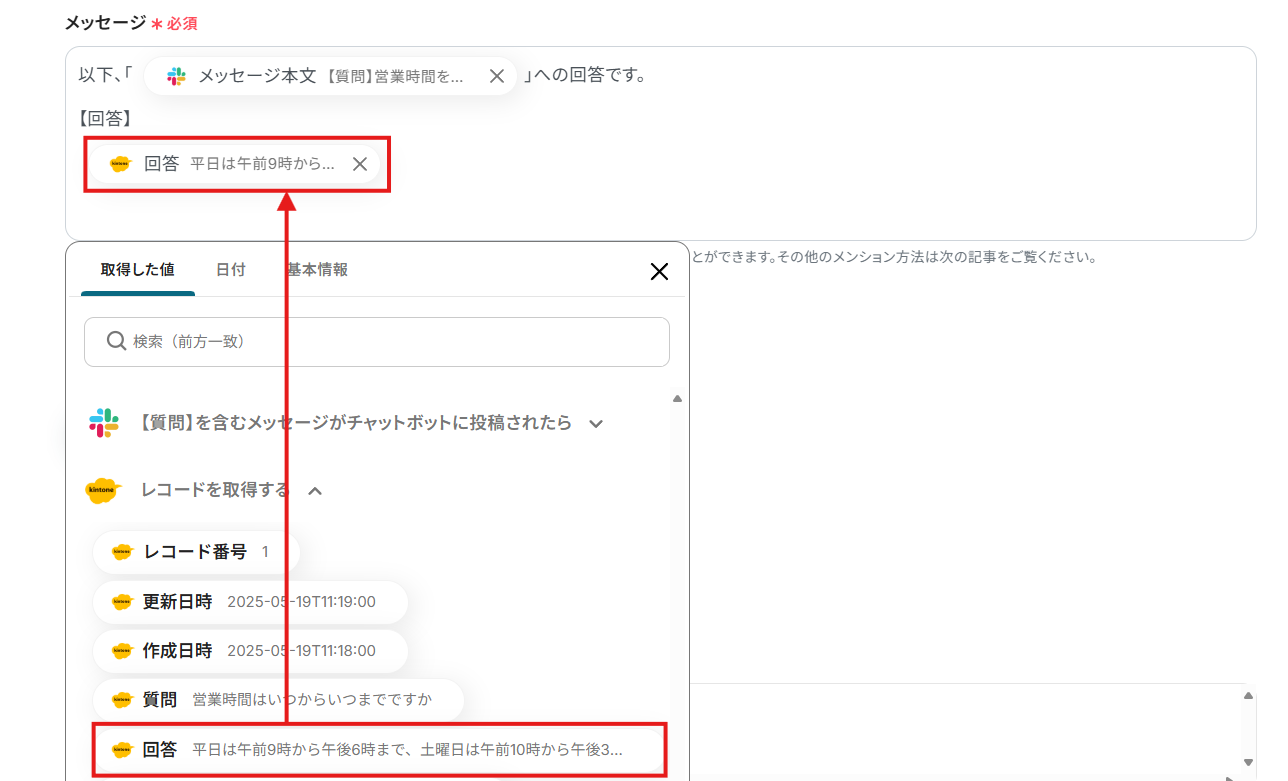Screen dimensions: 1288x781
Task: Click the Slack icon beside the 【質問】 trigger
Action: [104, 423]
